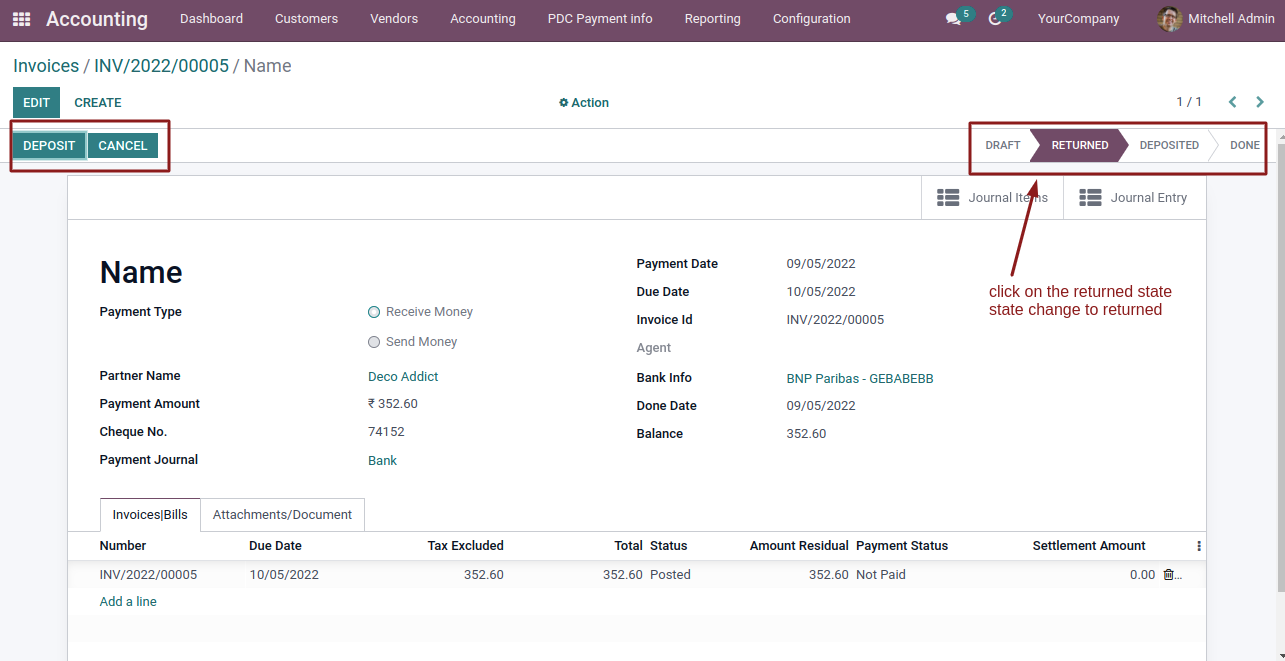Delete the INV/2022/00005 line trash icon
The width and height of the screenshot is (1285, 661).
(x=1168, y=575)
